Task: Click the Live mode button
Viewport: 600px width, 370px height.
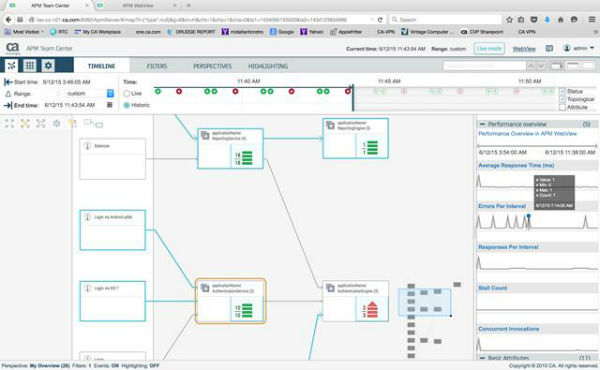Action: point(489,49)
